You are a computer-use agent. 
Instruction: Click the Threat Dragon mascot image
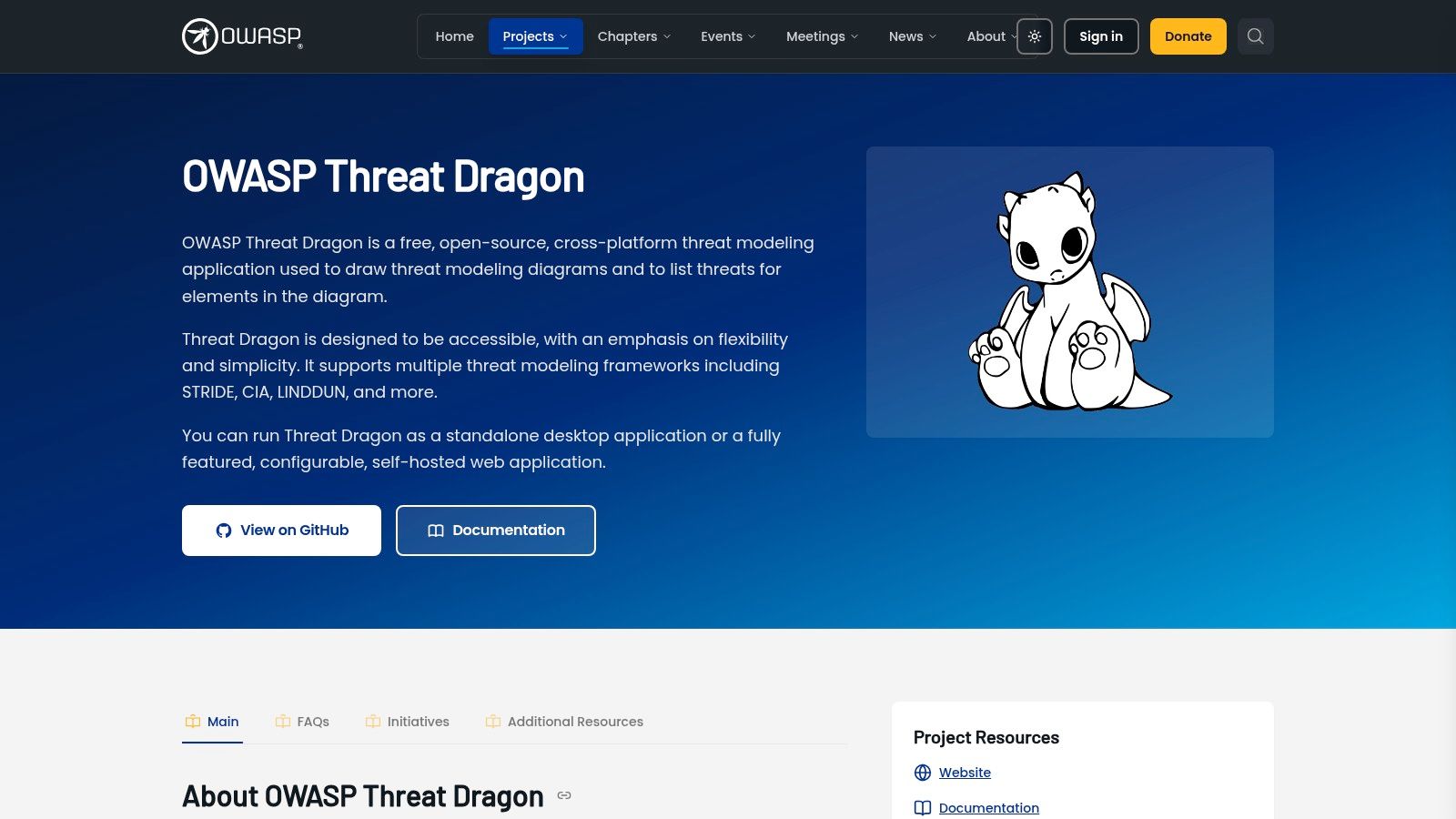[x=1070, y=292]
